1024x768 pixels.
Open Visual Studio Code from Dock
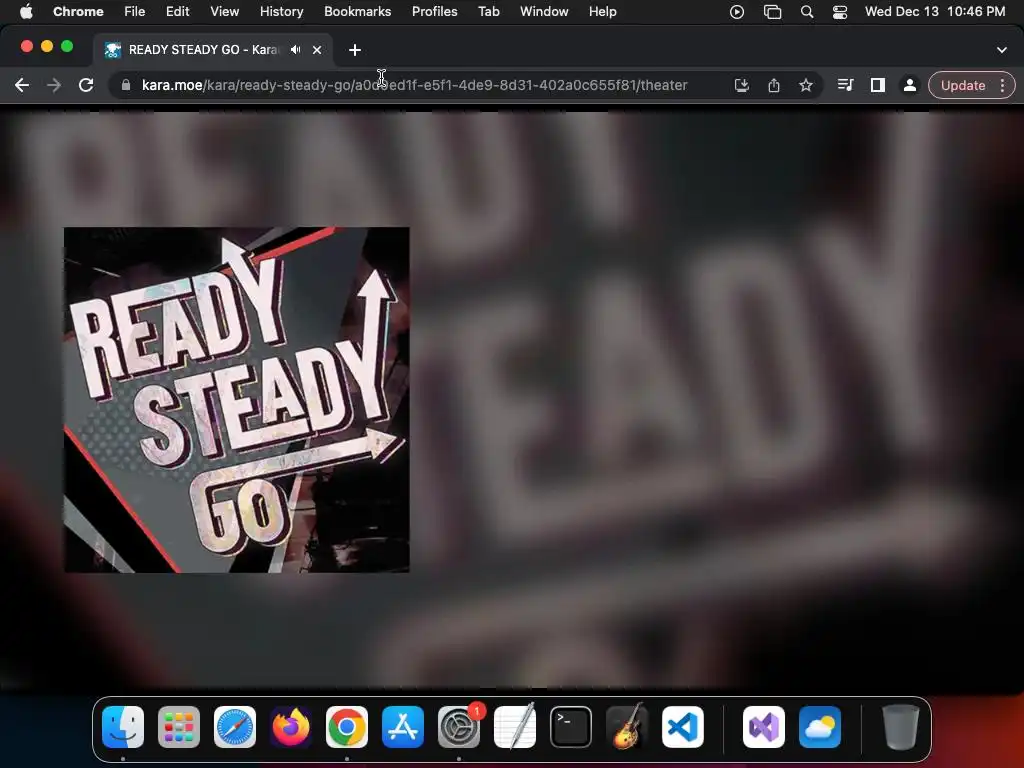click(683, 727)
